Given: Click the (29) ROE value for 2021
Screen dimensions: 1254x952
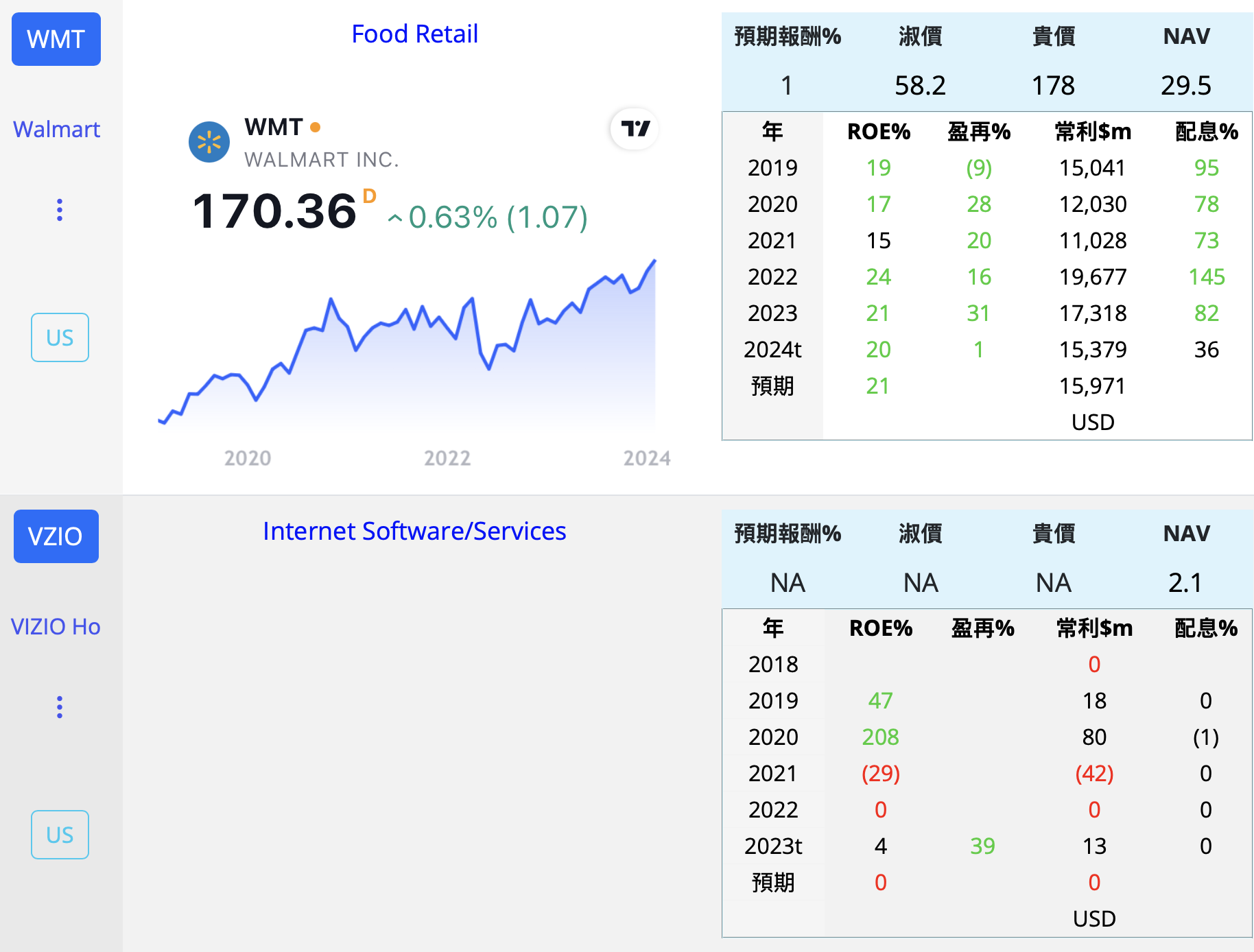Looking at the screenshot, I should pyautogui.click(x=880, y=773).
